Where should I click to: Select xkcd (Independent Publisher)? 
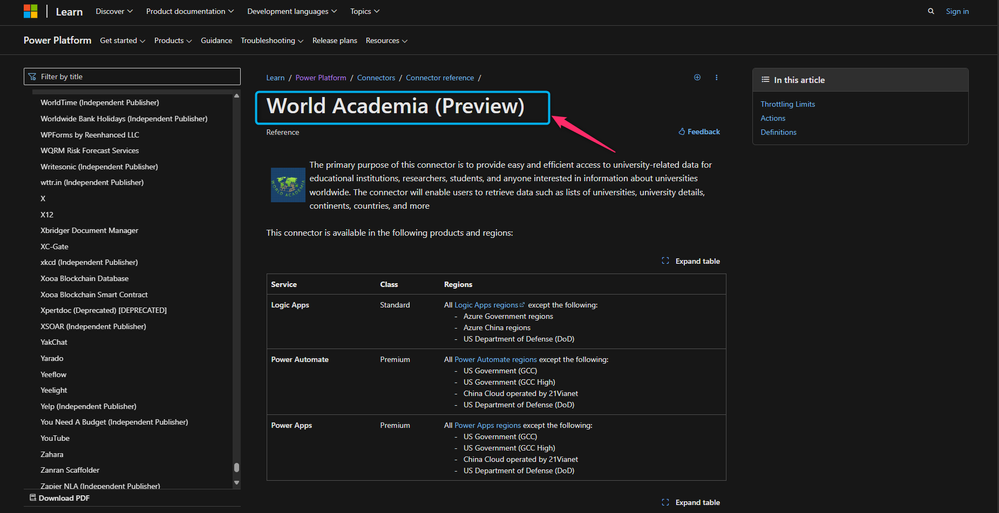tap(89, 263)
